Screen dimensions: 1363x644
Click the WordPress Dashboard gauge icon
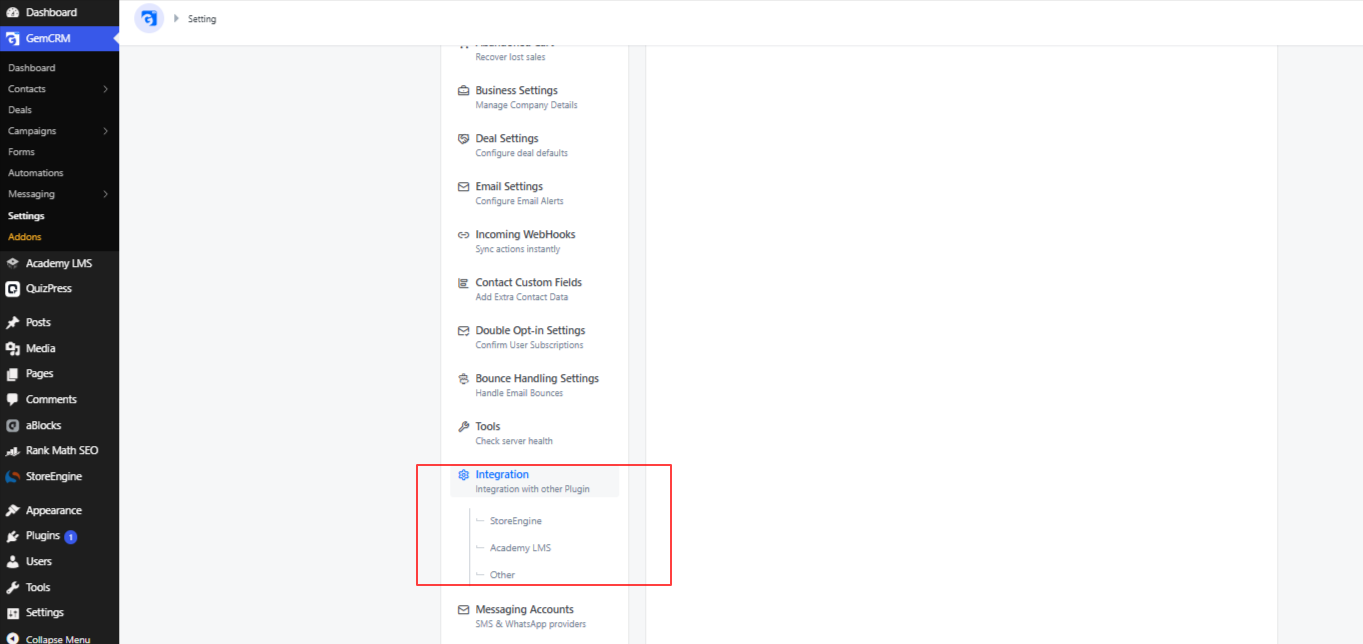coord(13,12)
